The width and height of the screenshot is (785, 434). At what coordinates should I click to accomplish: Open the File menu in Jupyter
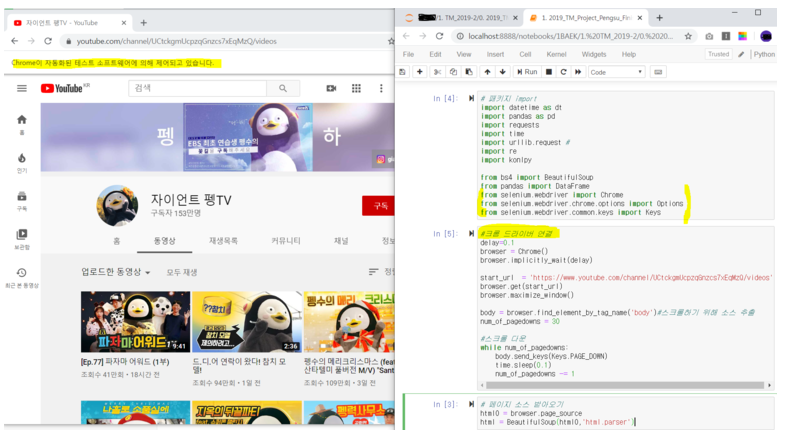coord(409,54)
